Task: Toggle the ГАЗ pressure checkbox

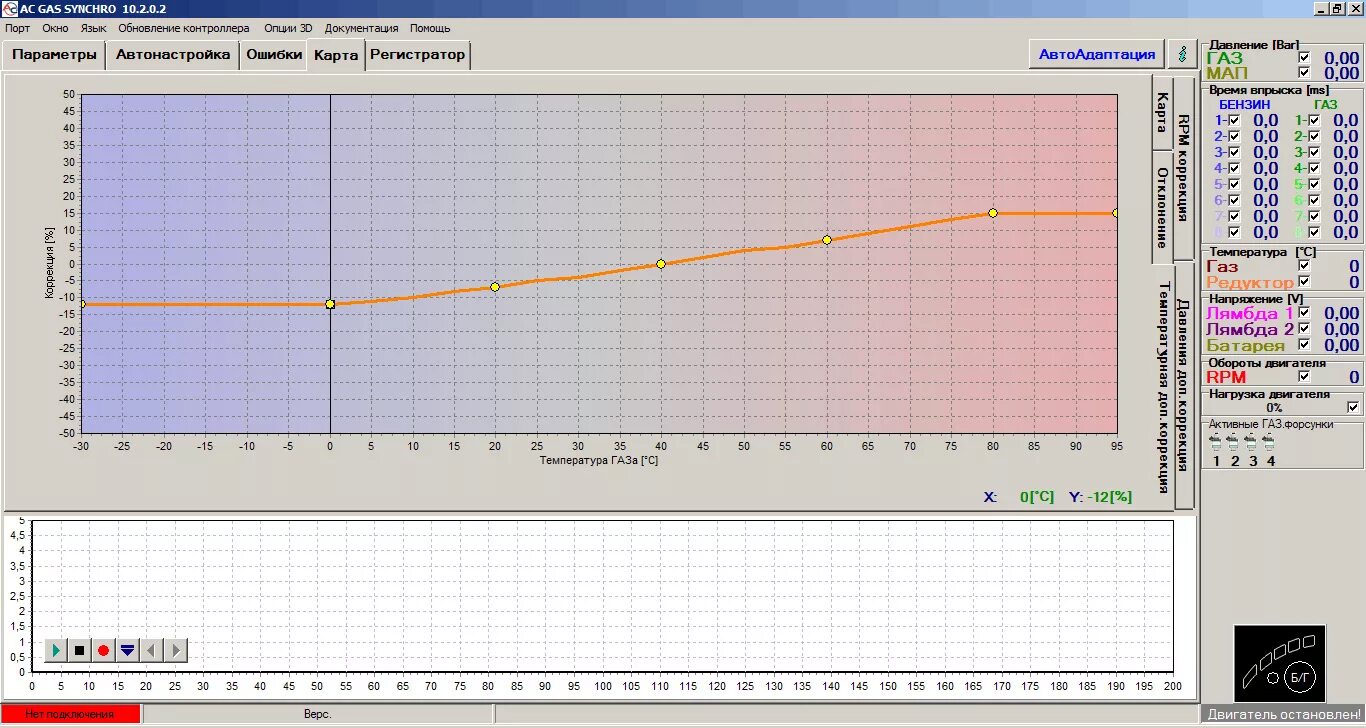Action: [1303, 58]
